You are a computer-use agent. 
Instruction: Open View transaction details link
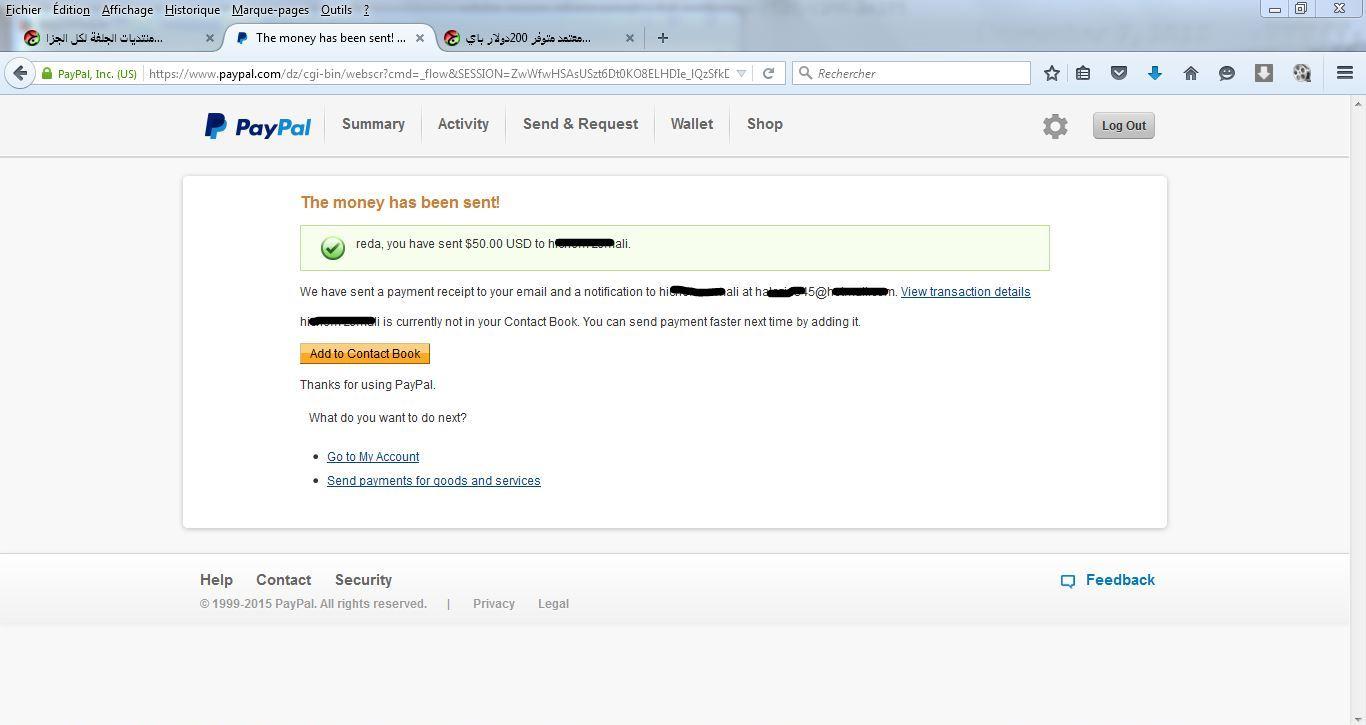965,292
